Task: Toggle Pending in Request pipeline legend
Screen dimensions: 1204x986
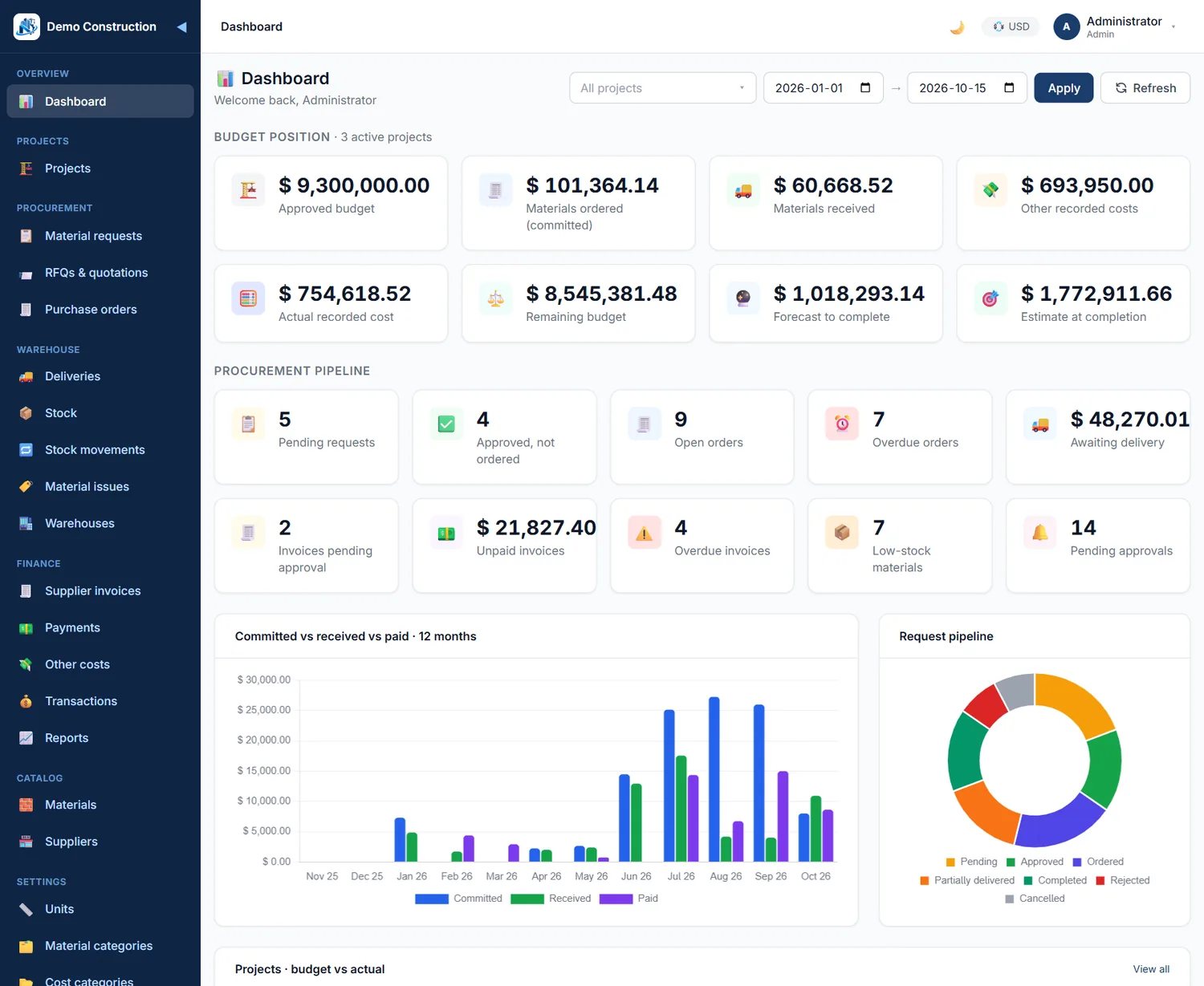Action: click(x=971, y=862)
